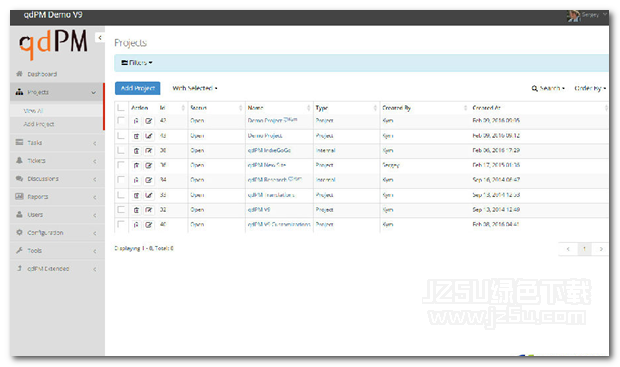This screenshot has width=620, height=367.
Task: Tick the checkbox for project id 34
Action: point(121,180)
